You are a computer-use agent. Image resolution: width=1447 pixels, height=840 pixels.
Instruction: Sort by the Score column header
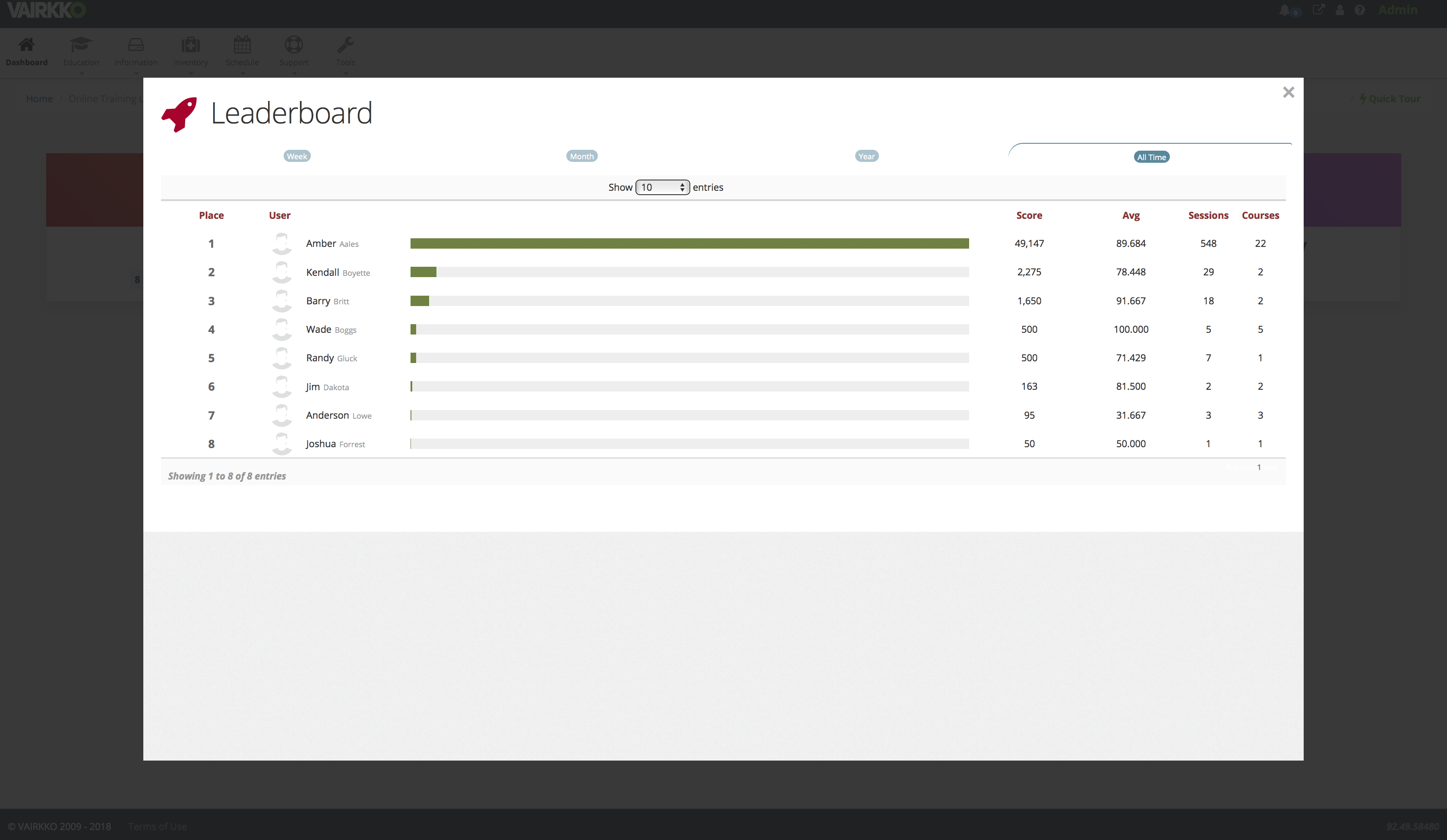(1029, 215)
